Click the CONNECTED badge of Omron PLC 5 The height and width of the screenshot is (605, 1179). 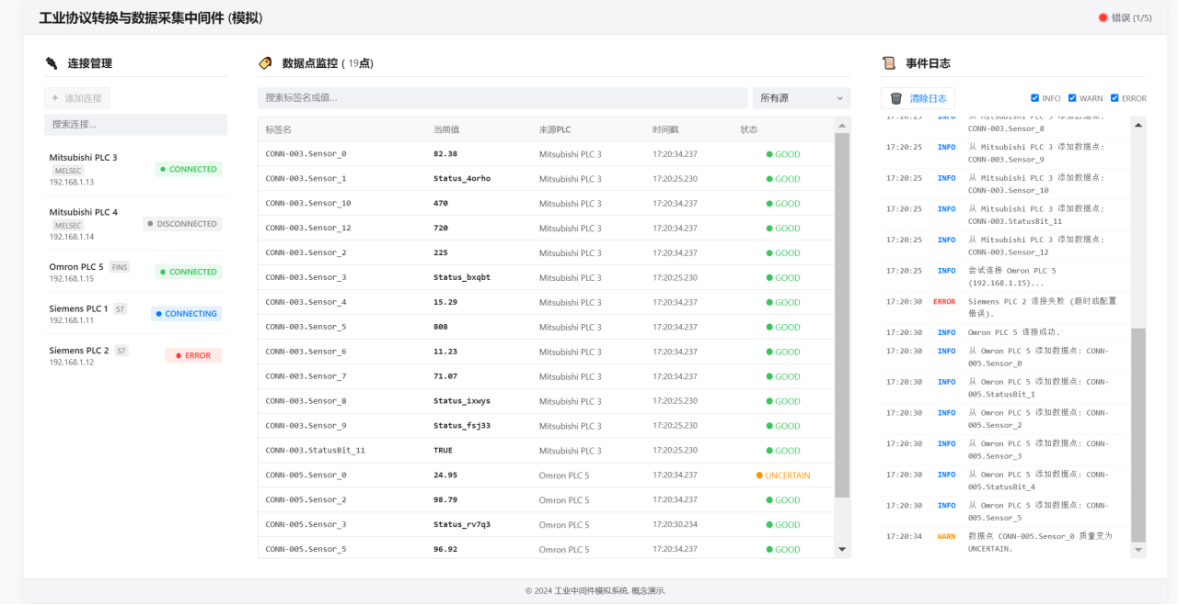[189, 272]
